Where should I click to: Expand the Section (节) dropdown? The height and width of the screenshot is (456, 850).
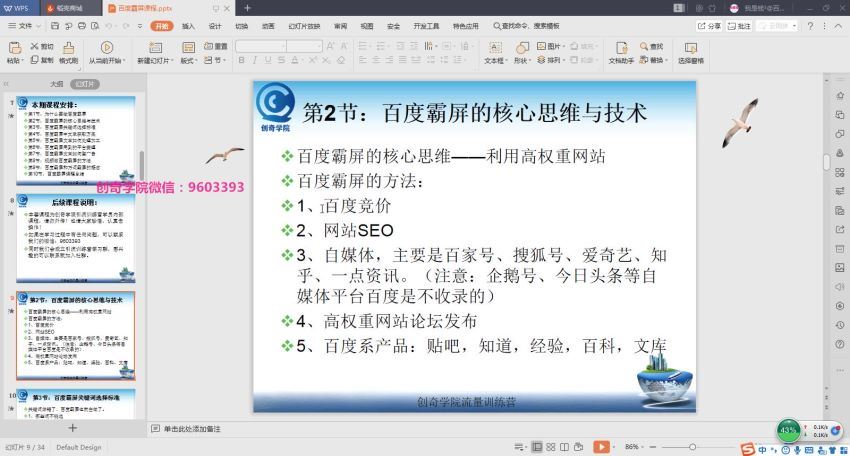click(216, 60)
